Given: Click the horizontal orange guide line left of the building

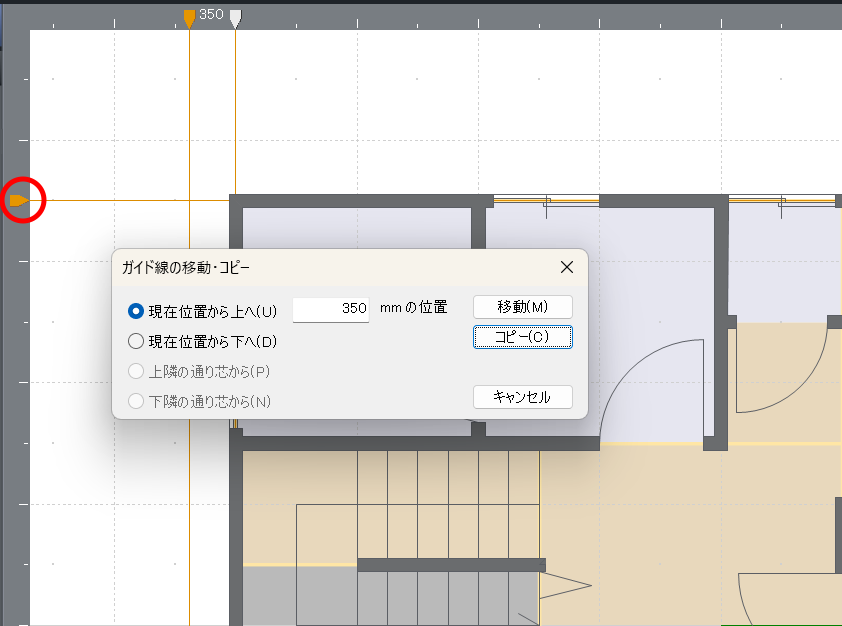Looking at the screenshot, I should 130,201.
